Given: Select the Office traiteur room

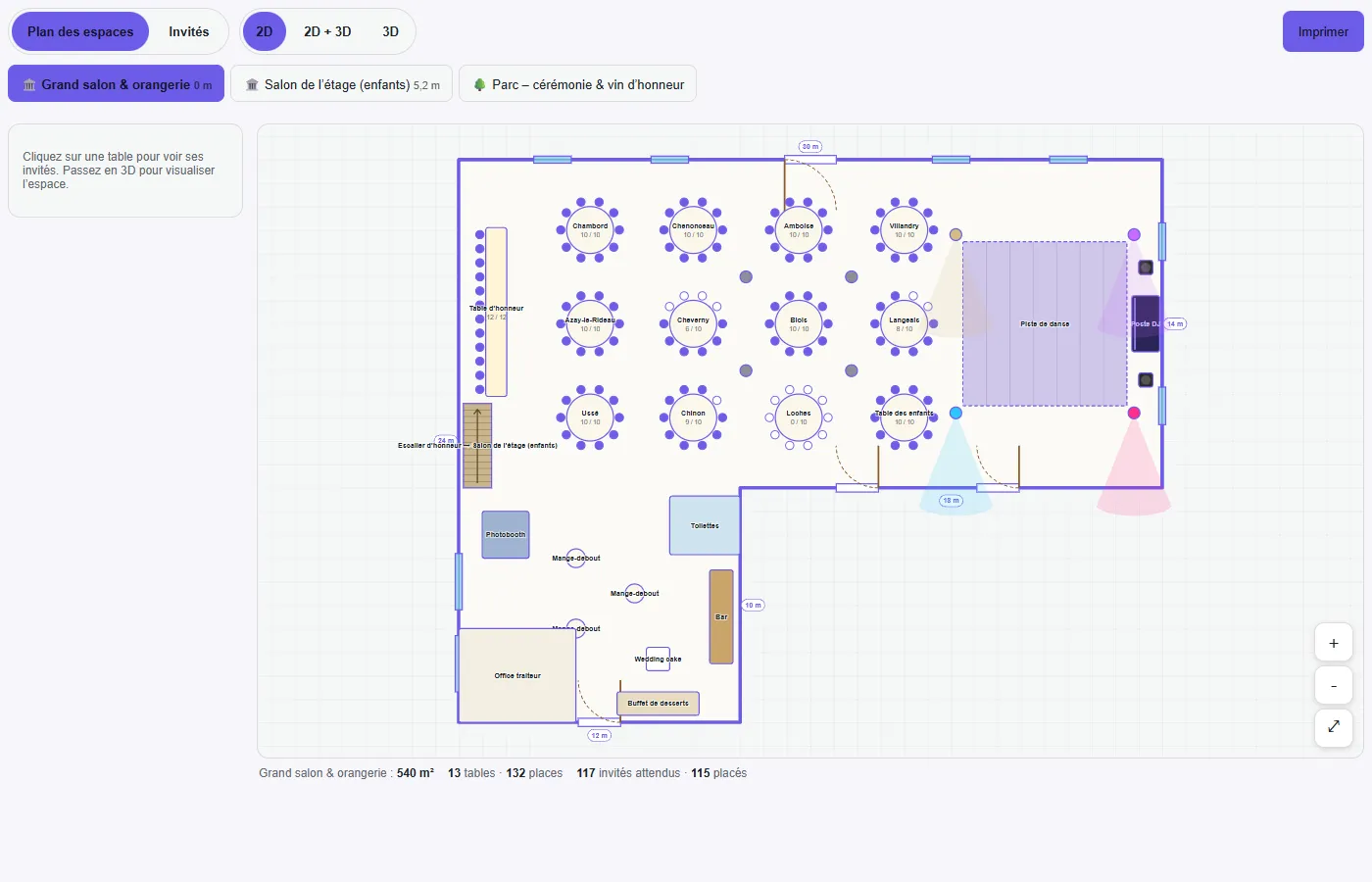Looking at the screenshot, I should [x=517, y=675].
